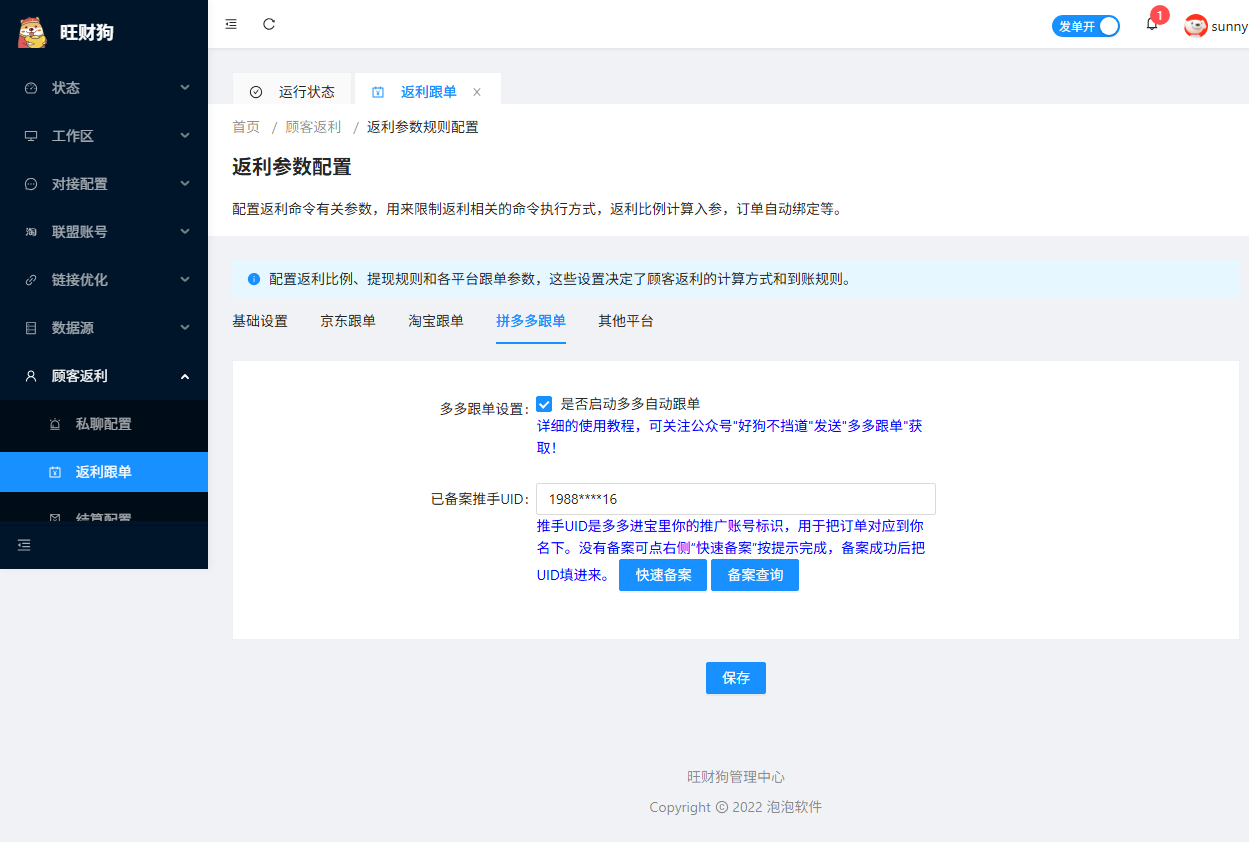Image resolution: width=1249 pixels, height=842 pixels.
Task: Select the 淘宝跟单 tab
Action: pyautogui.click(x=436, y=321)
